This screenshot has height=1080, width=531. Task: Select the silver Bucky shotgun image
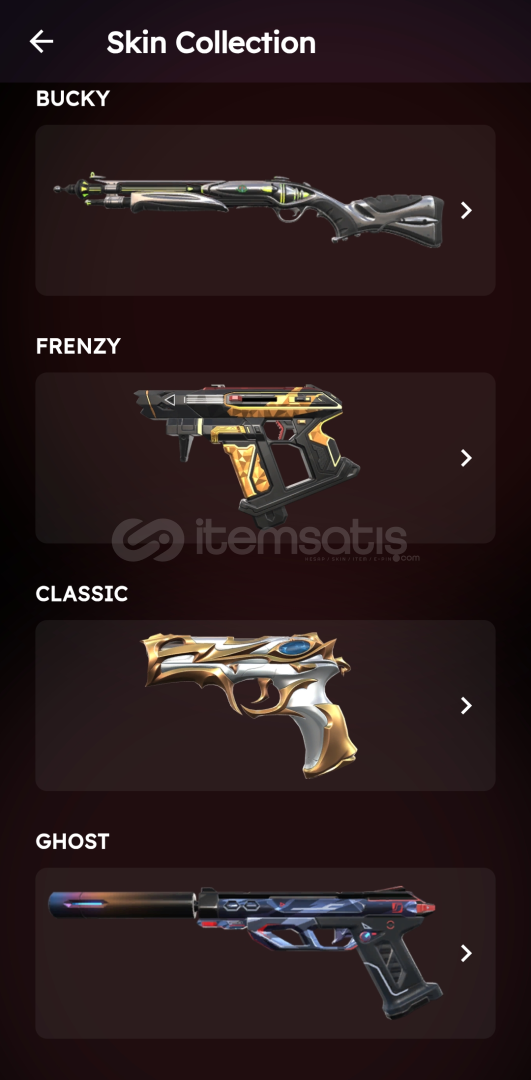pyautogui.click(x=249, y=210)
